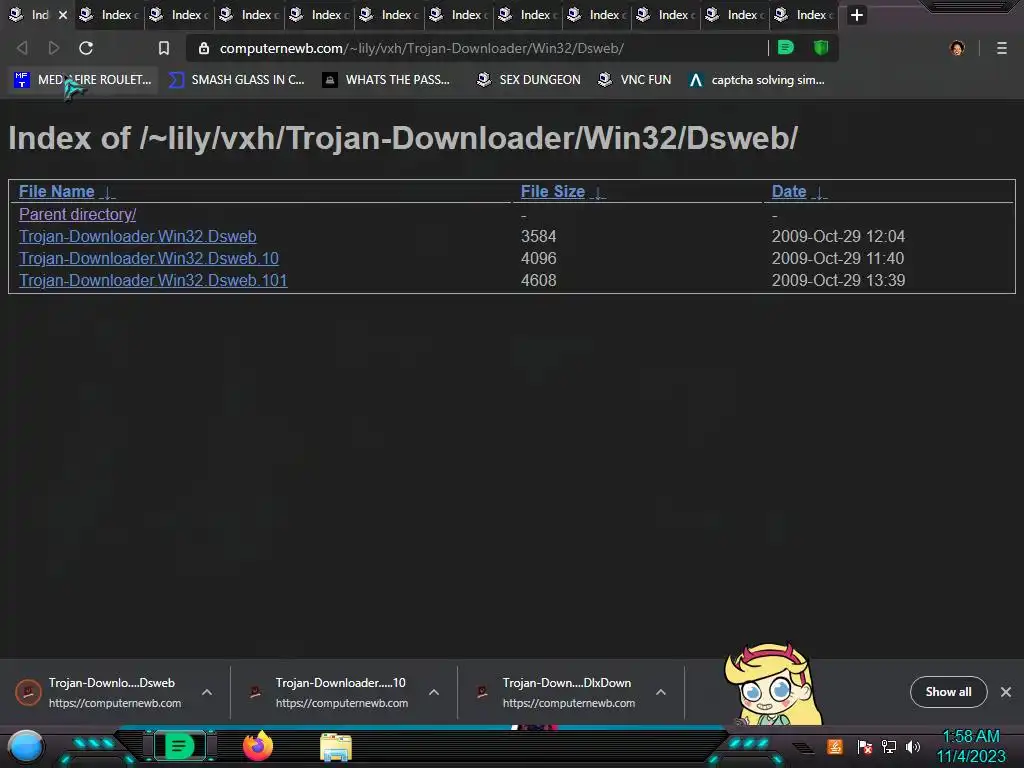Reload the current page
Viewport: 1024px width, 768px height.
(86, 48)
